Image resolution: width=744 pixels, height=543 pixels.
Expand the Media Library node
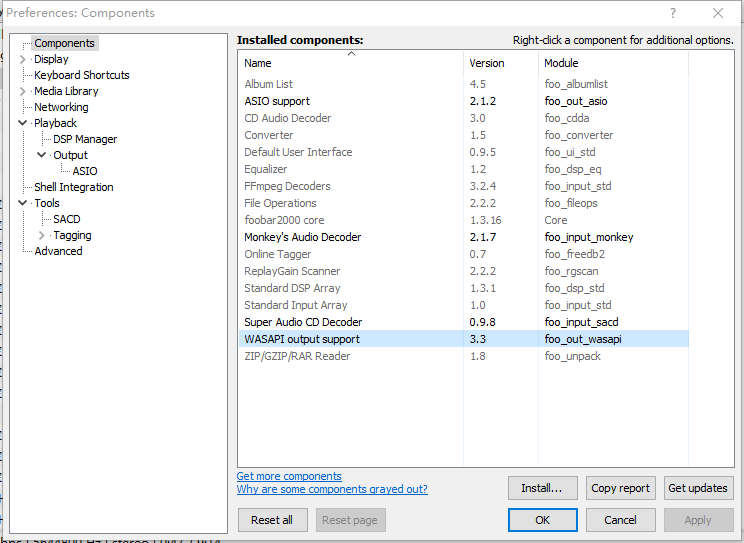(x=23, y=91)
